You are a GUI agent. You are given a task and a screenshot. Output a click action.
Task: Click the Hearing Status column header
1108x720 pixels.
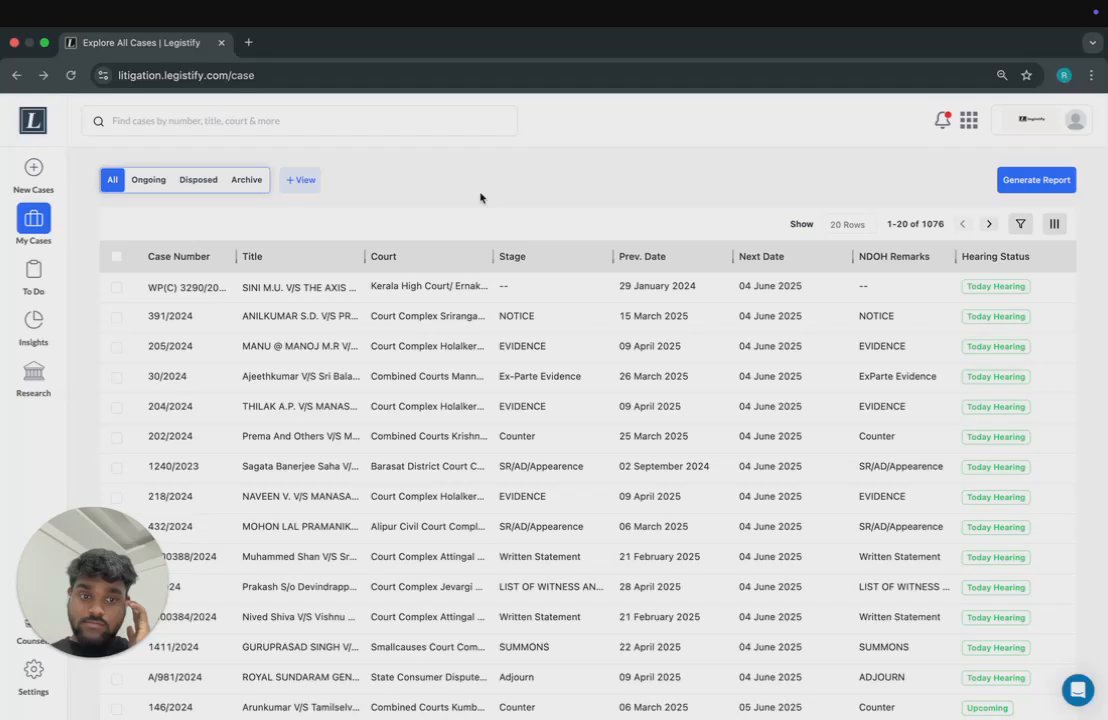point(995,256)
